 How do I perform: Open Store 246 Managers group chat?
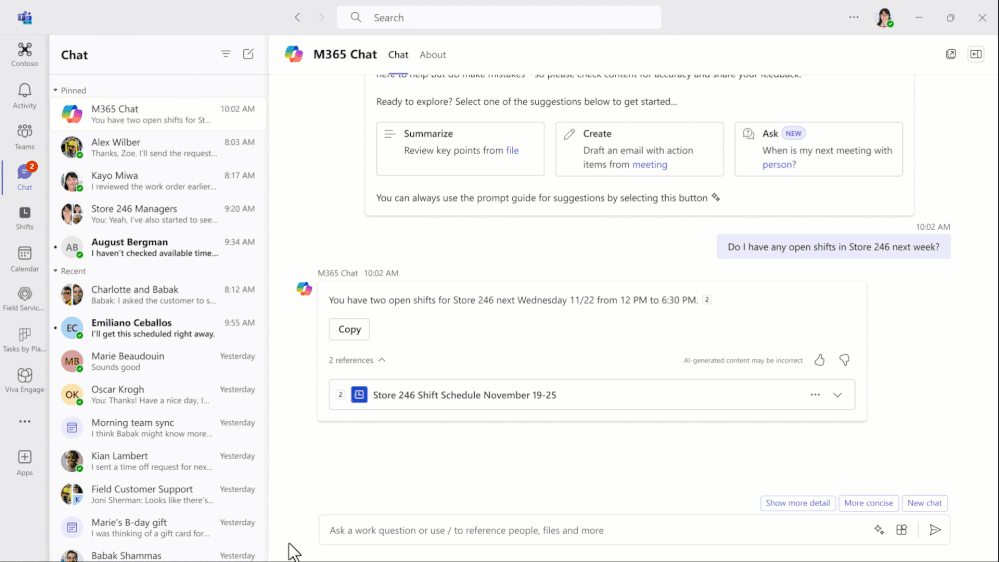[159, 213]
